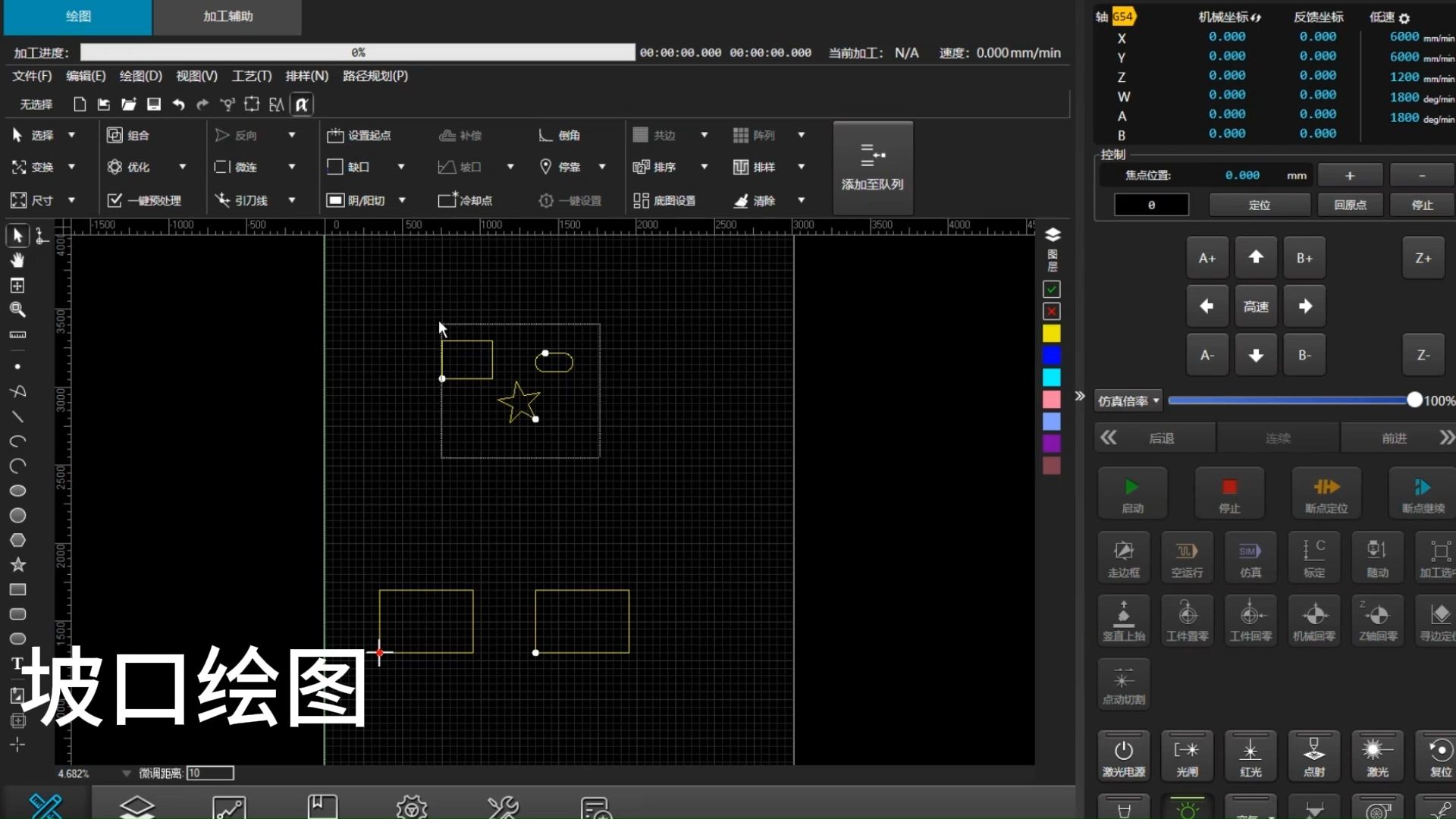The image size is (1456, 819).
Task: Select the cyan layer color swatch
Action: [1051, 378]
